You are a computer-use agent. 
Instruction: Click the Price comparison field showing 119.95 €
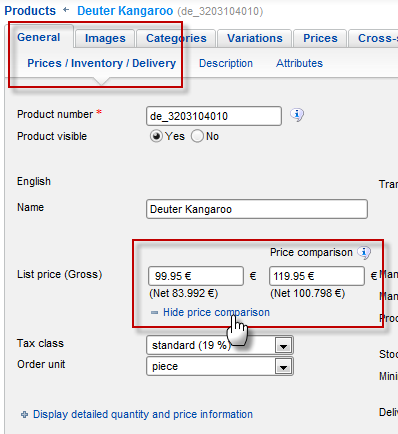tap(317, 276)
